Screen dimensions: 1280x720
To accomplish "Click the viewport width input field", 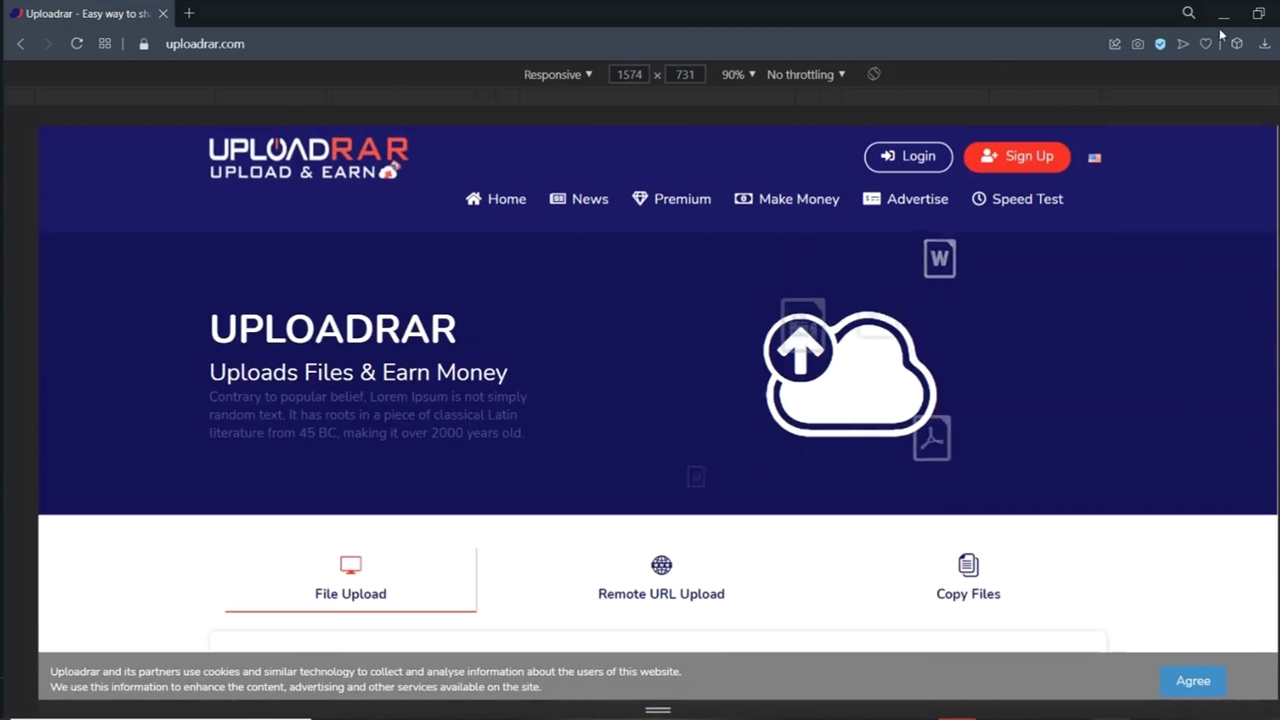I will pos(629,75).
